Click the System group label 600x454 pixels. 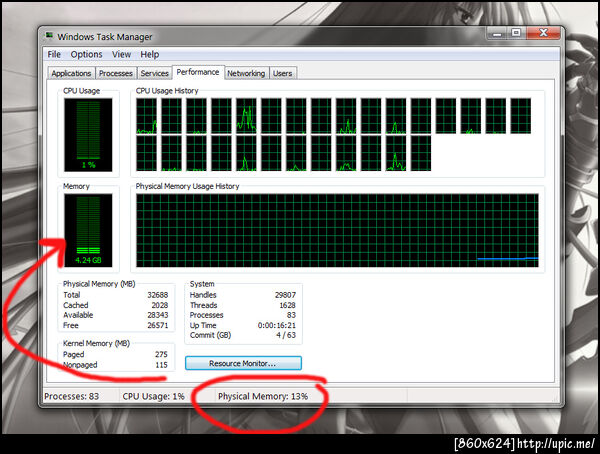click(x=202, y=284)
